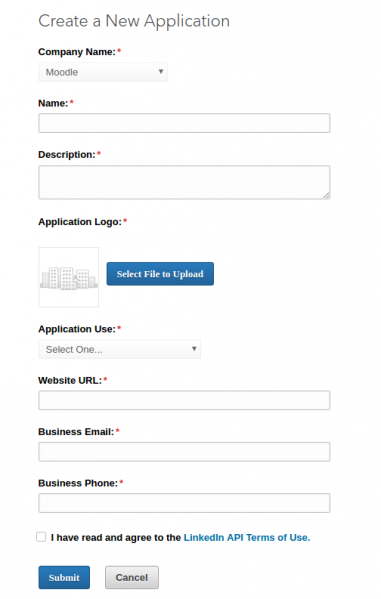Screen dimensions: 381x599
Task: Open the Company Name dropdown showing Moodle
Action: [x=103, y=72]
